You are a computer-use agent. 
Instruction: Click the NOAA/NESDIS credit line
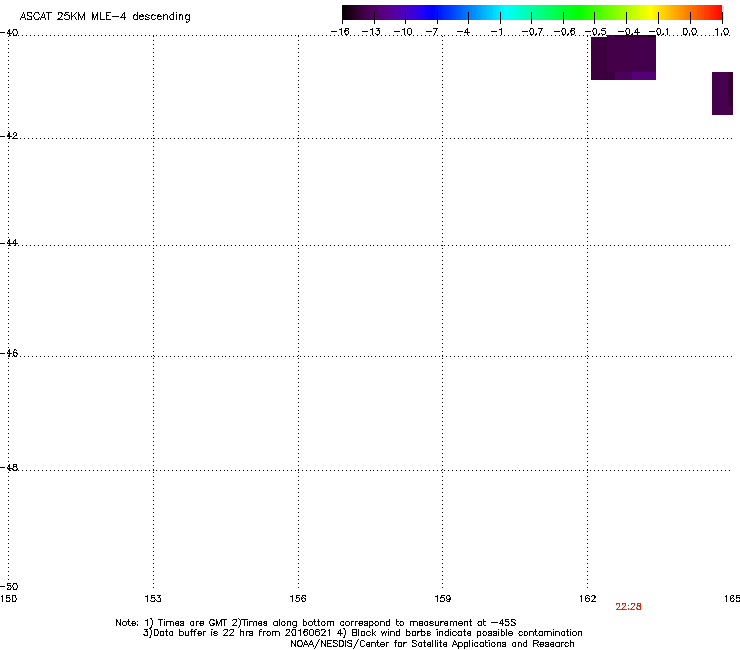coord(432,644)
